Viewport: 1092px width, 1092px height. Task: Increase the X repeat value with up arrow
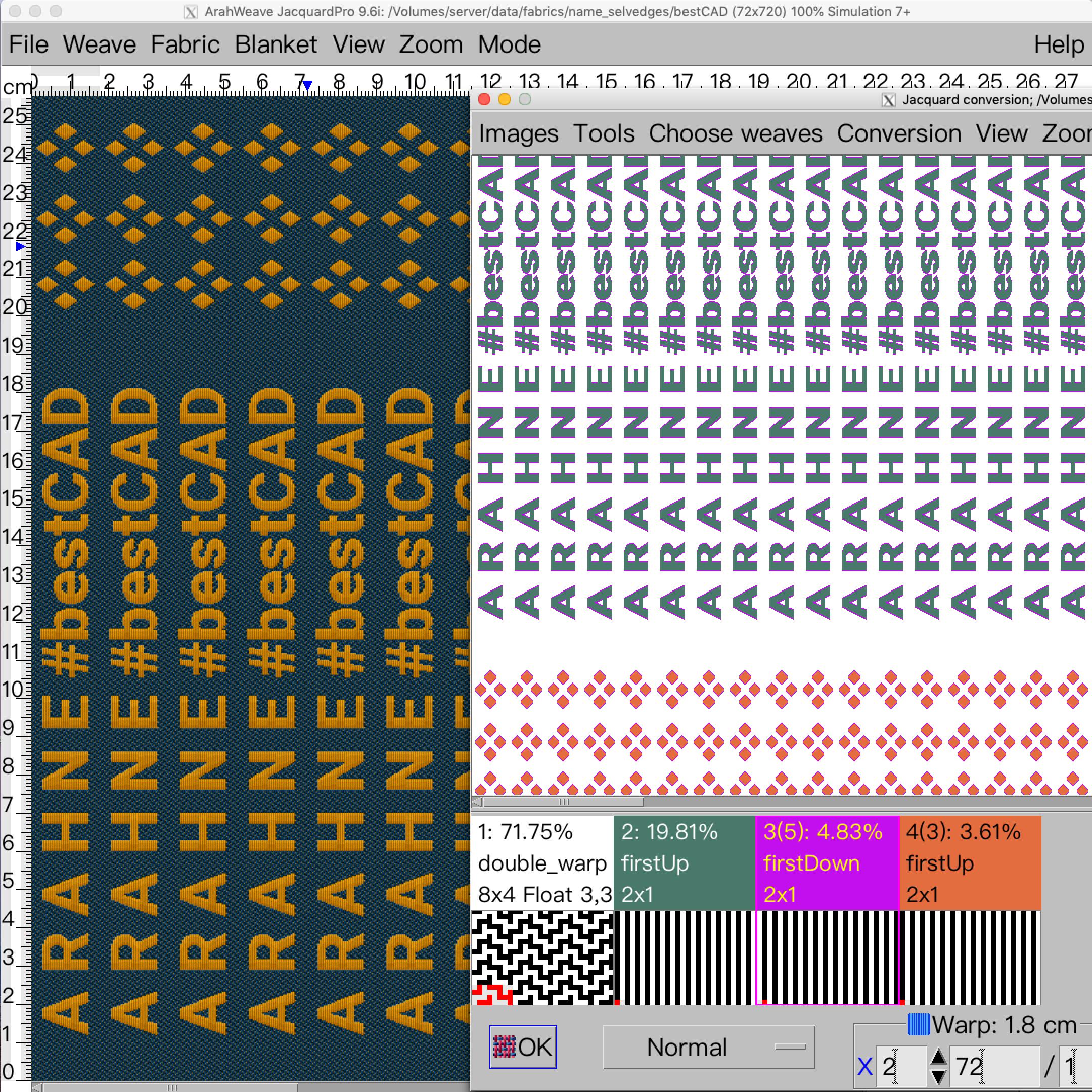pyautogui.click(x=938, y=1056)
